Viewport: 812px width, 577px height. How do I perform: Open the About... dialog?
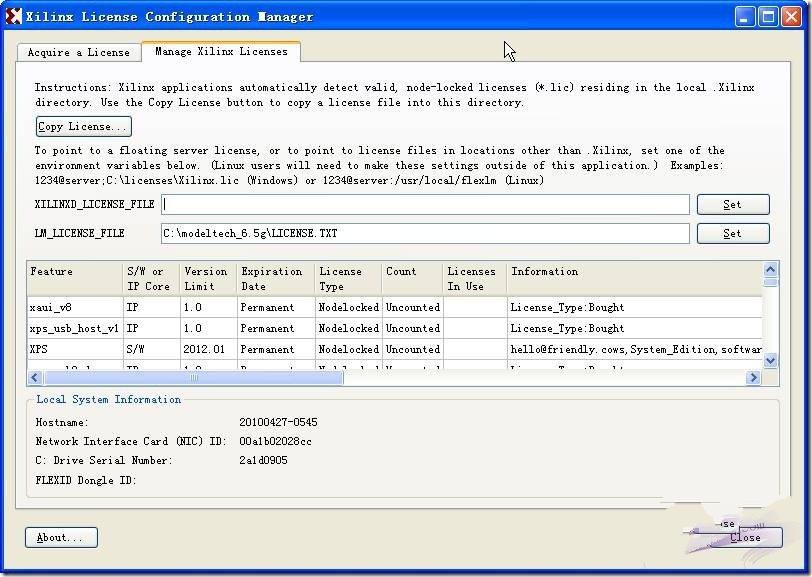[x=61, y=538]
